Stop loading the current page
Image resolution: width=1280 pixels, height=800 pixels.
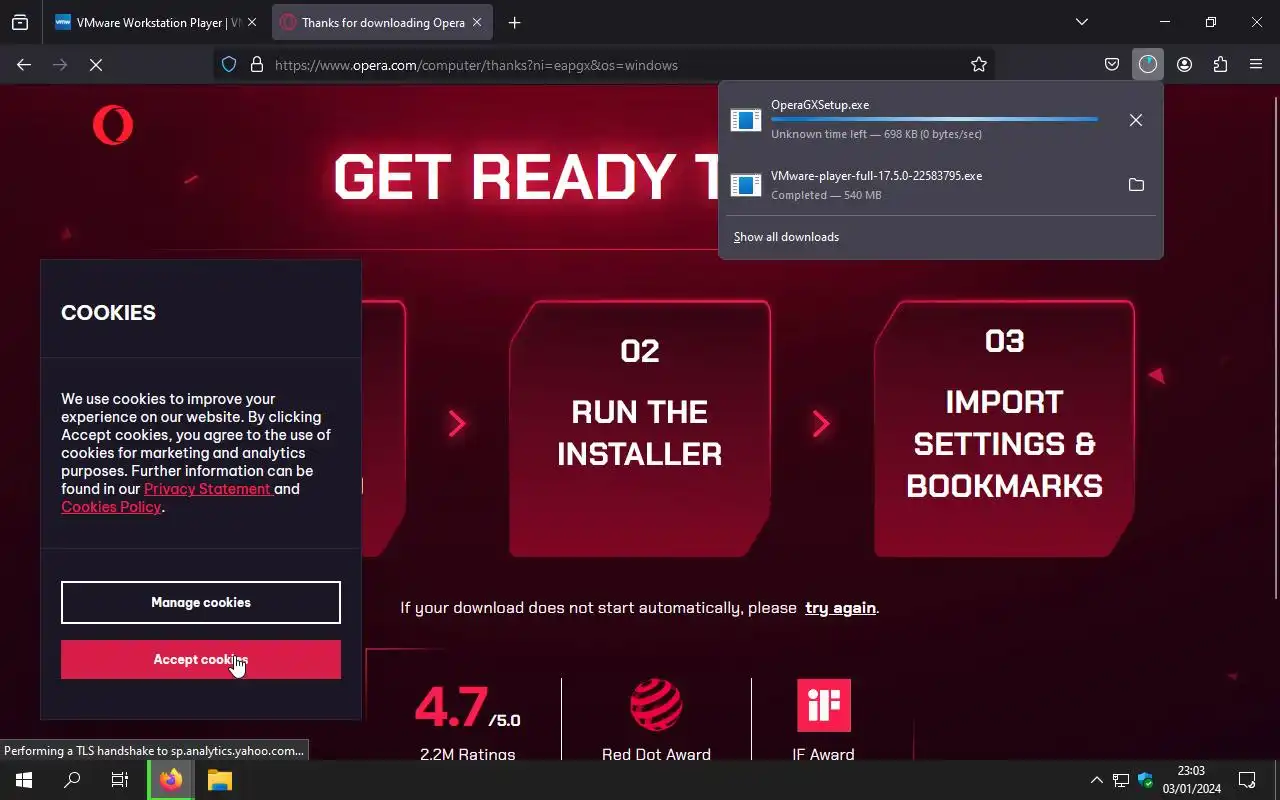pos(96,65)
